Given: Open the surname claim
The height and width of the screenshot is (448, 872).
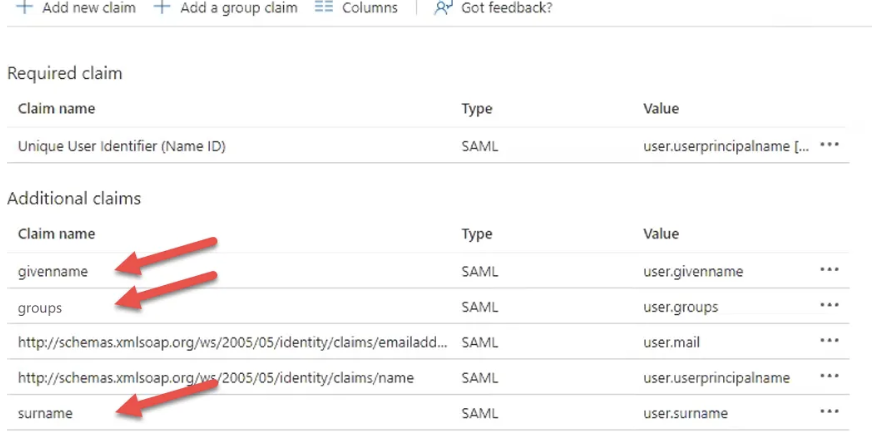Looking at the screenshot, I should coord(45,414).
